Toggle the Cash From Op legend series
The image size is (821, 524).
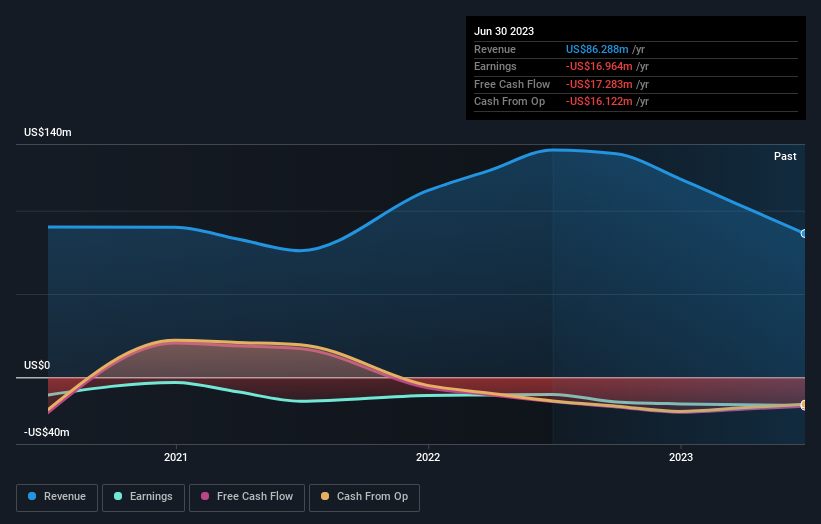[364, 497]
